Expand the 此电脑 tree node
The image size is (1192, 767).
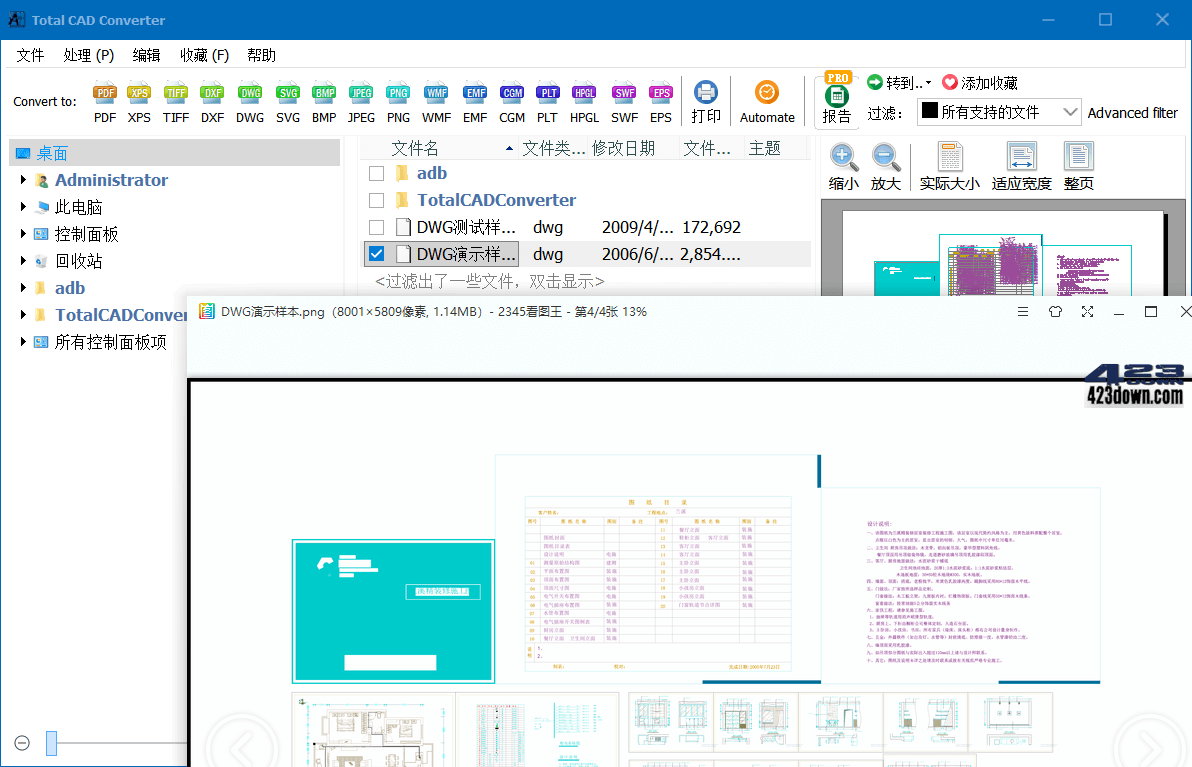[24, 206]
